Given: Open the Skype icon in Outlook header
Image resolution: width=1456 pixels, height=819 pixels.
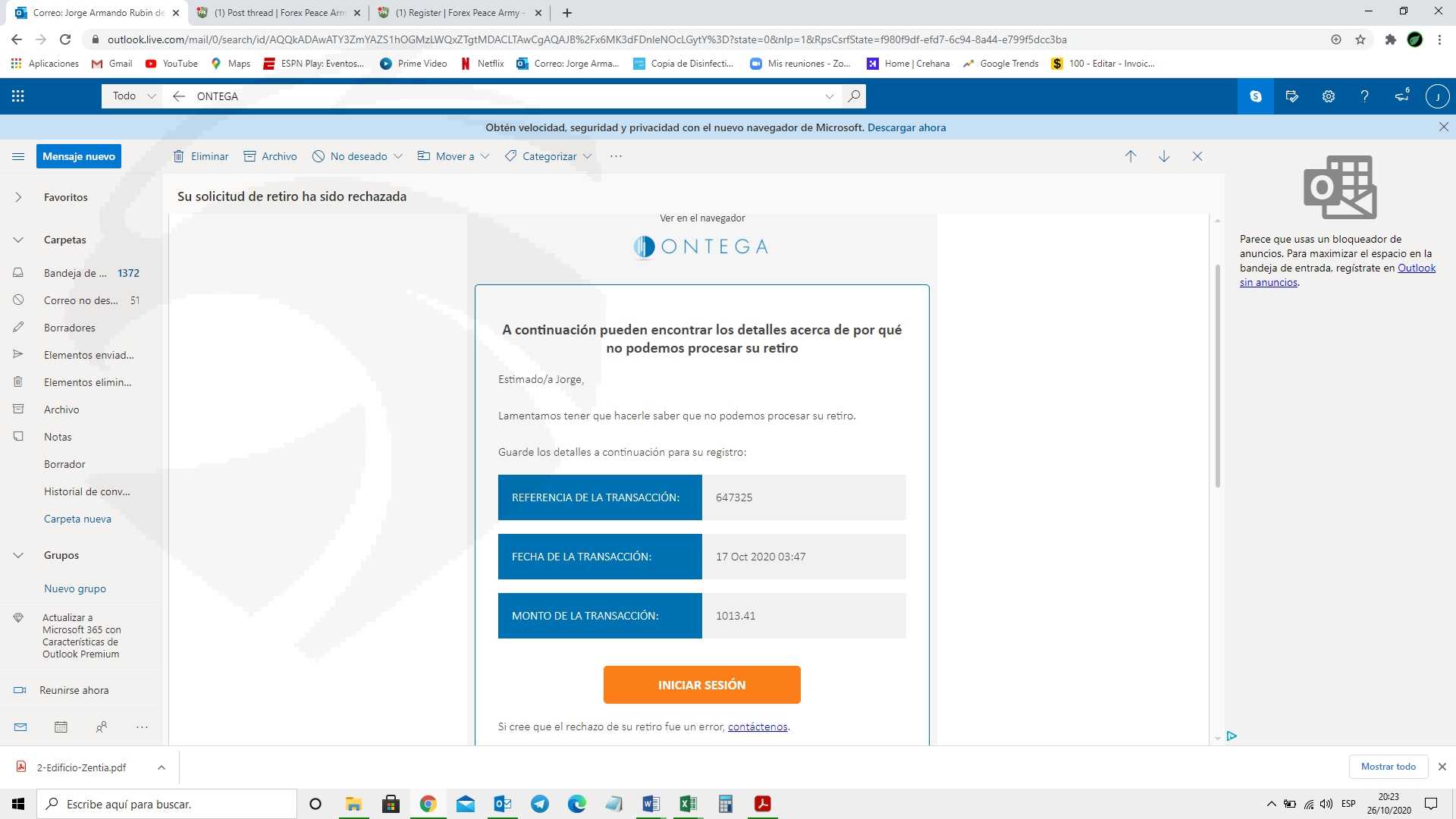Looking at the screenshot, I should click(x=1256, y=96).
